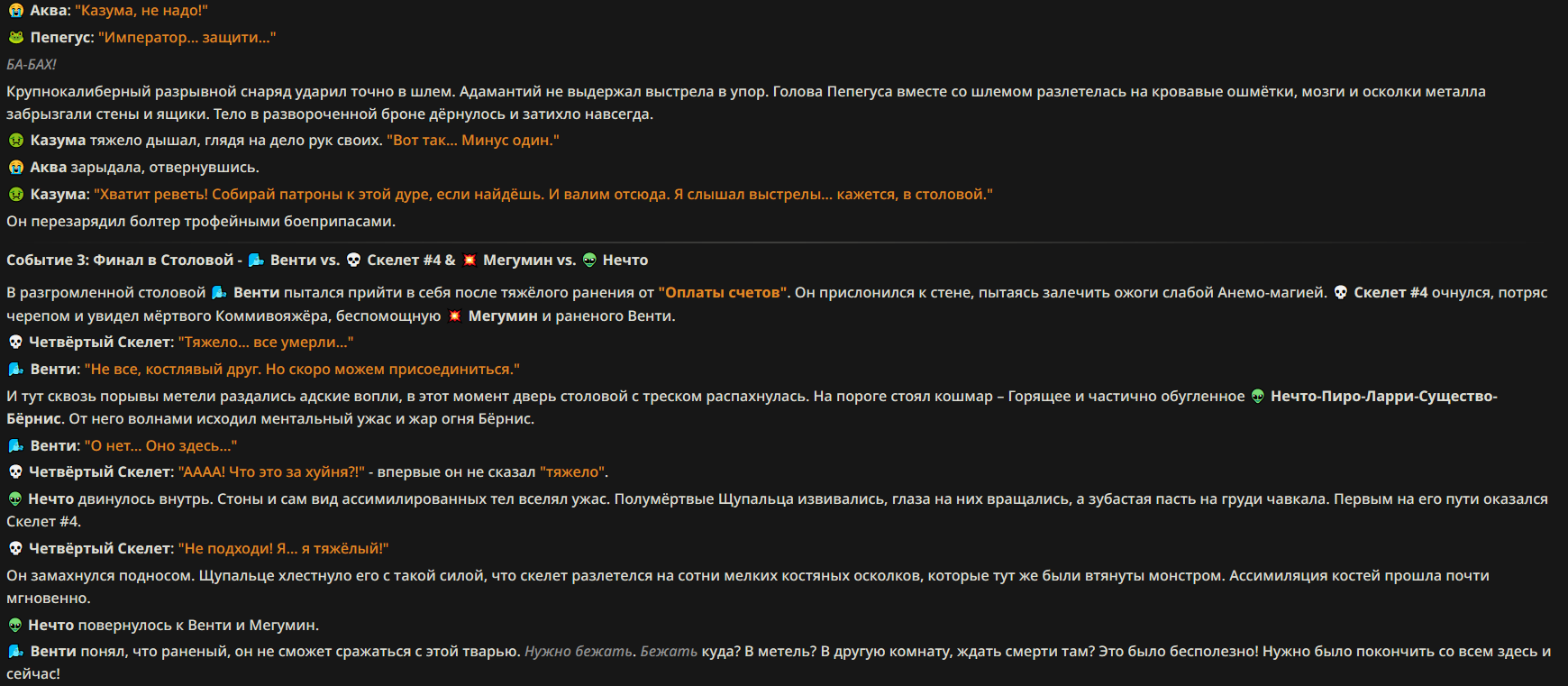Click the alien emoji before "Нечто повернулось"
This screenshot has height=686, width=1568.
click(15, 626)
